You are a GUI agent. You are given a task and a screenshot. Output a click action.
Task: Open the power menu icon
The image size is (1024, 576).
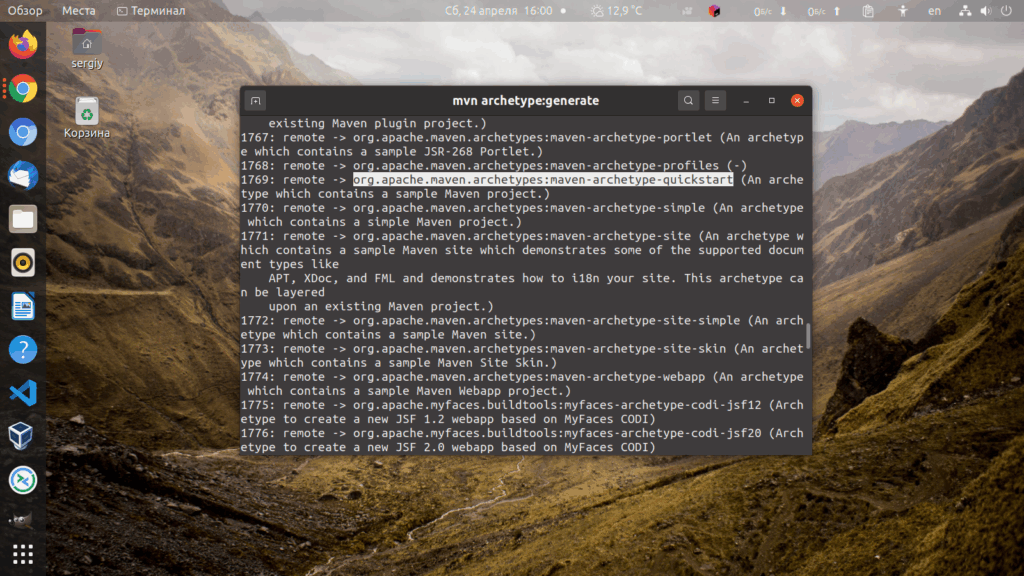(1006, 11)
